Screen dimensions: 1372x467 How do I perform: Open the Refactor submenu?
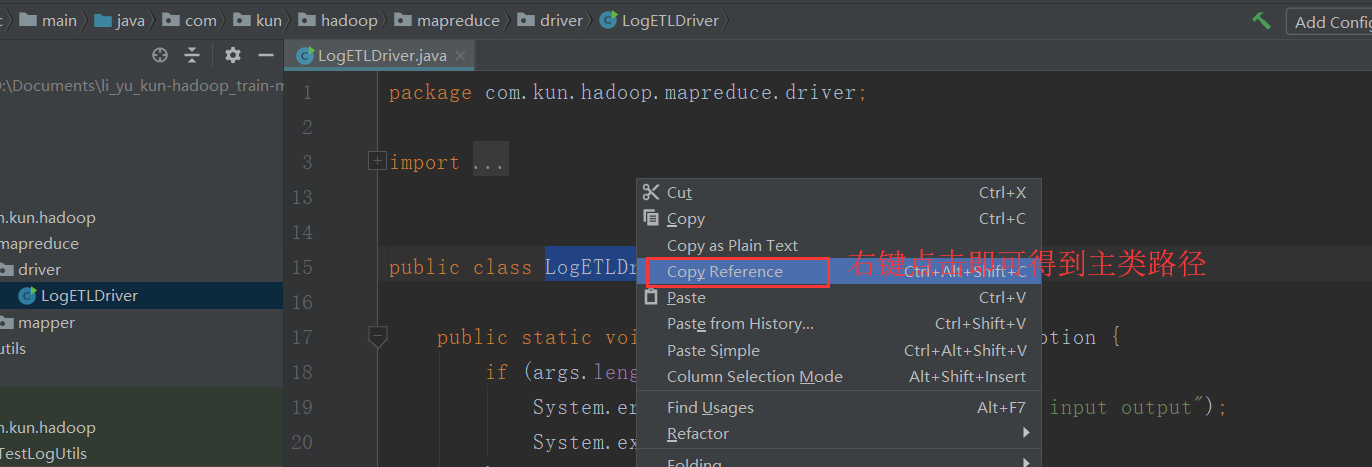(x=839, y=433)
